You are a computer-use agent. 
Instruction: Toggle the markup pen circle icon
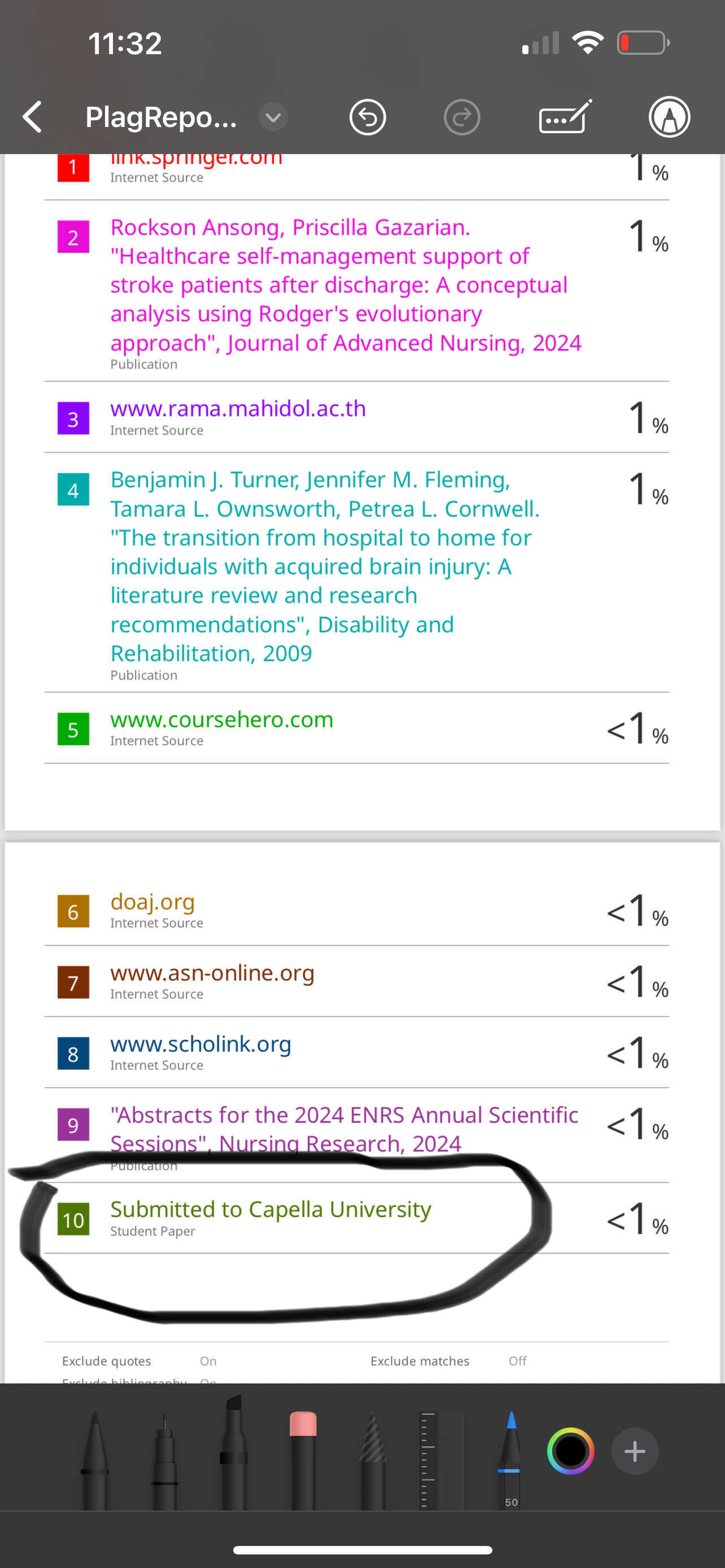(x=670, y=117)
